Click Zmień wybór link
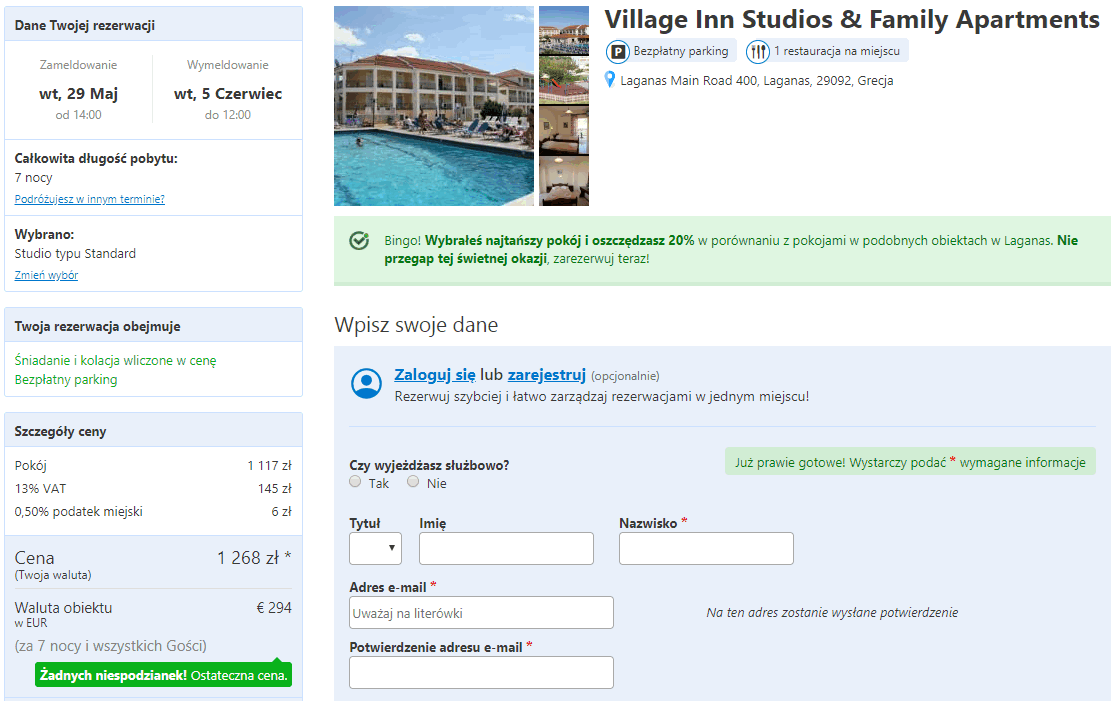Screen dimensions: 1114x701 coord(46,275)
